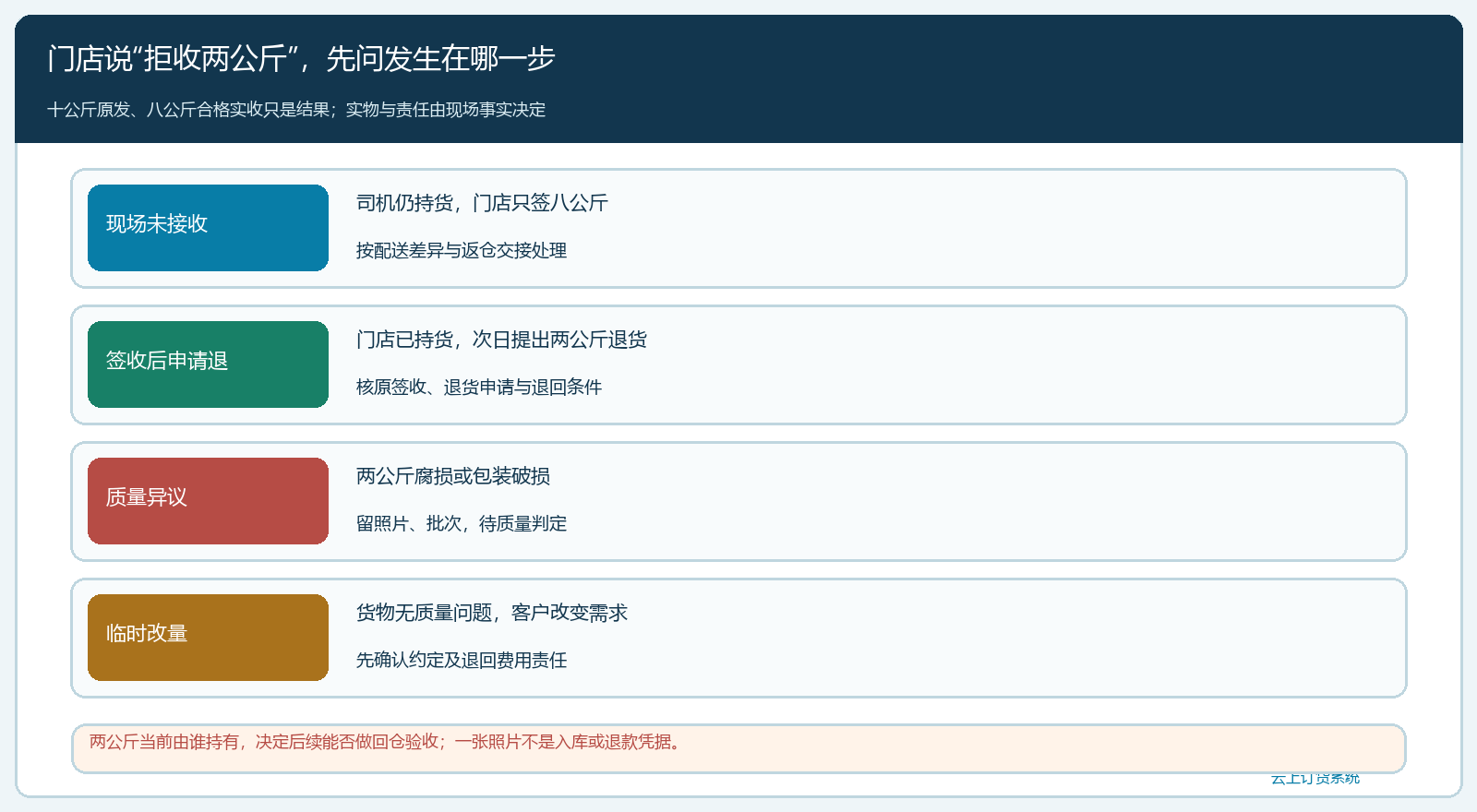The width and height of the screenshot is (1477, 812).
Task: Click the blue 现场未接收 label
Action: [x=208, y=228]
